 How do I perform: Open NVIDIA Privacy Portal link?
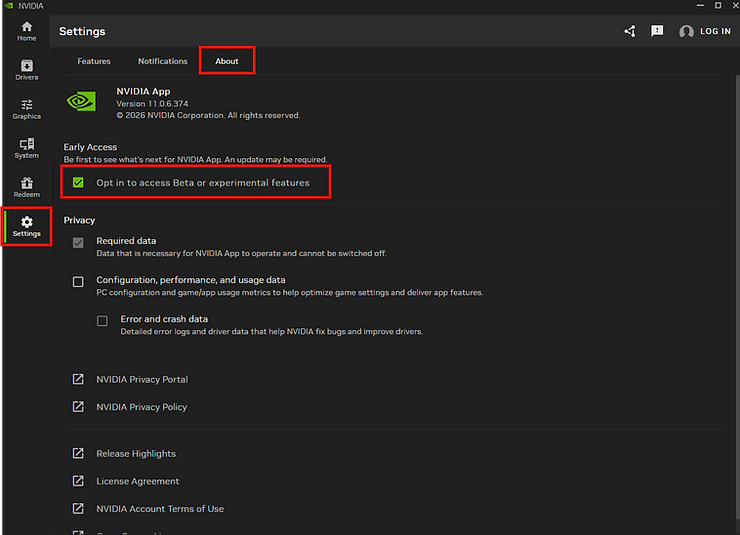(x=142, y=379)
